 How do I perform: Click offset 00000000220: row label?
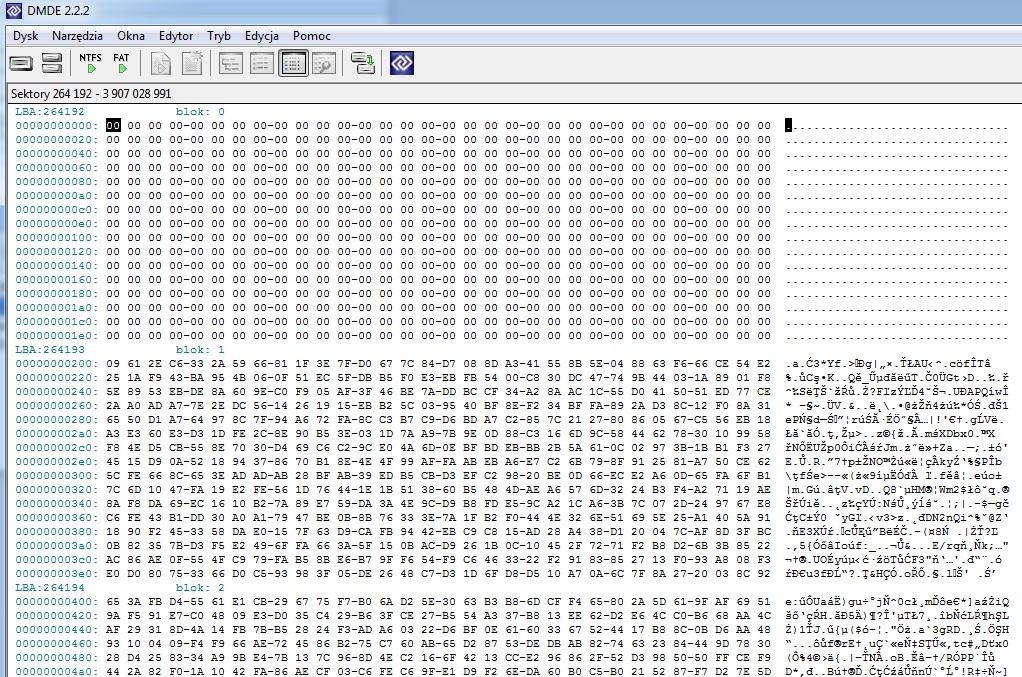coord(57,377)
